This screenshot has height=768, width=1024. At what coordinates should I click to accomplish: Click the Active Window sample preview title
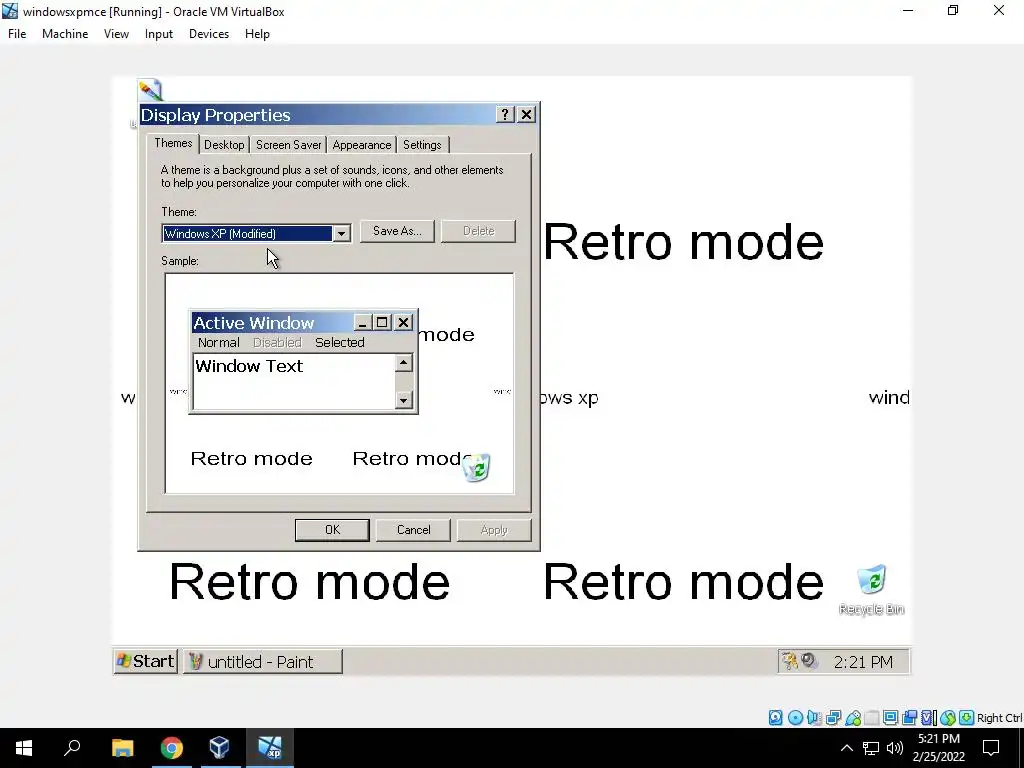coord(254,323)
